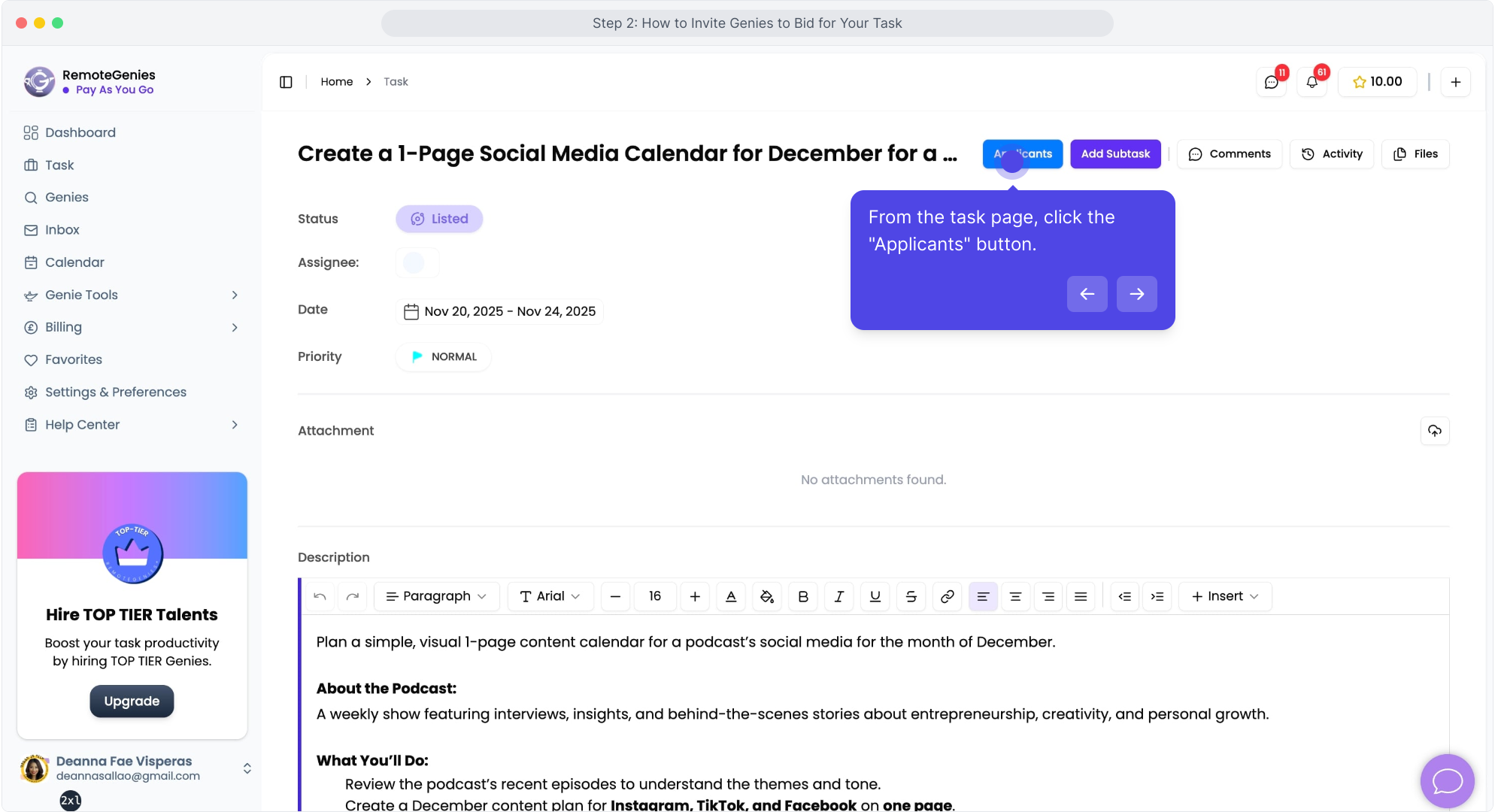Increase font size with plus stepper
The width and height of the screenshot is (1495, 812).
point(695,596)
